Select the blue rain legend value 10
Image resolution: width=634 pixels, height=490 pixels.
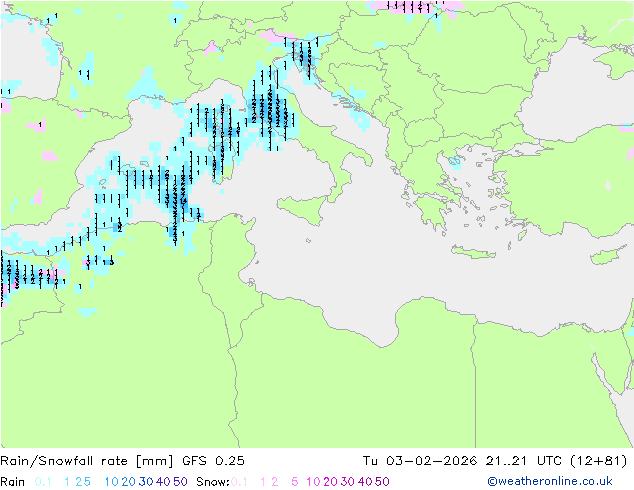(111, 482)
